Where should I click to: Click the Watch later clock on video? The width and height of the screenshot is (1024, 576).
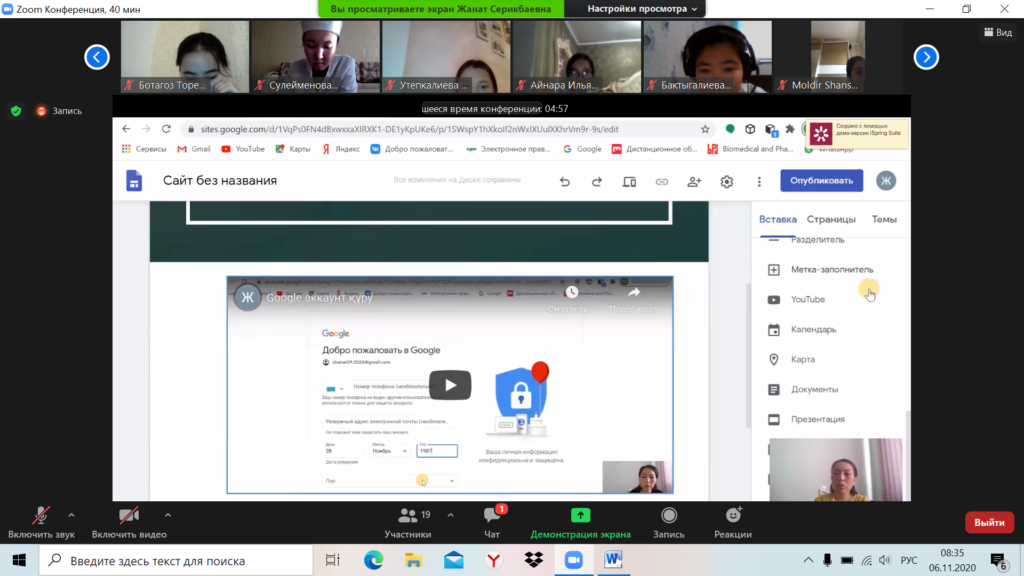571,293
